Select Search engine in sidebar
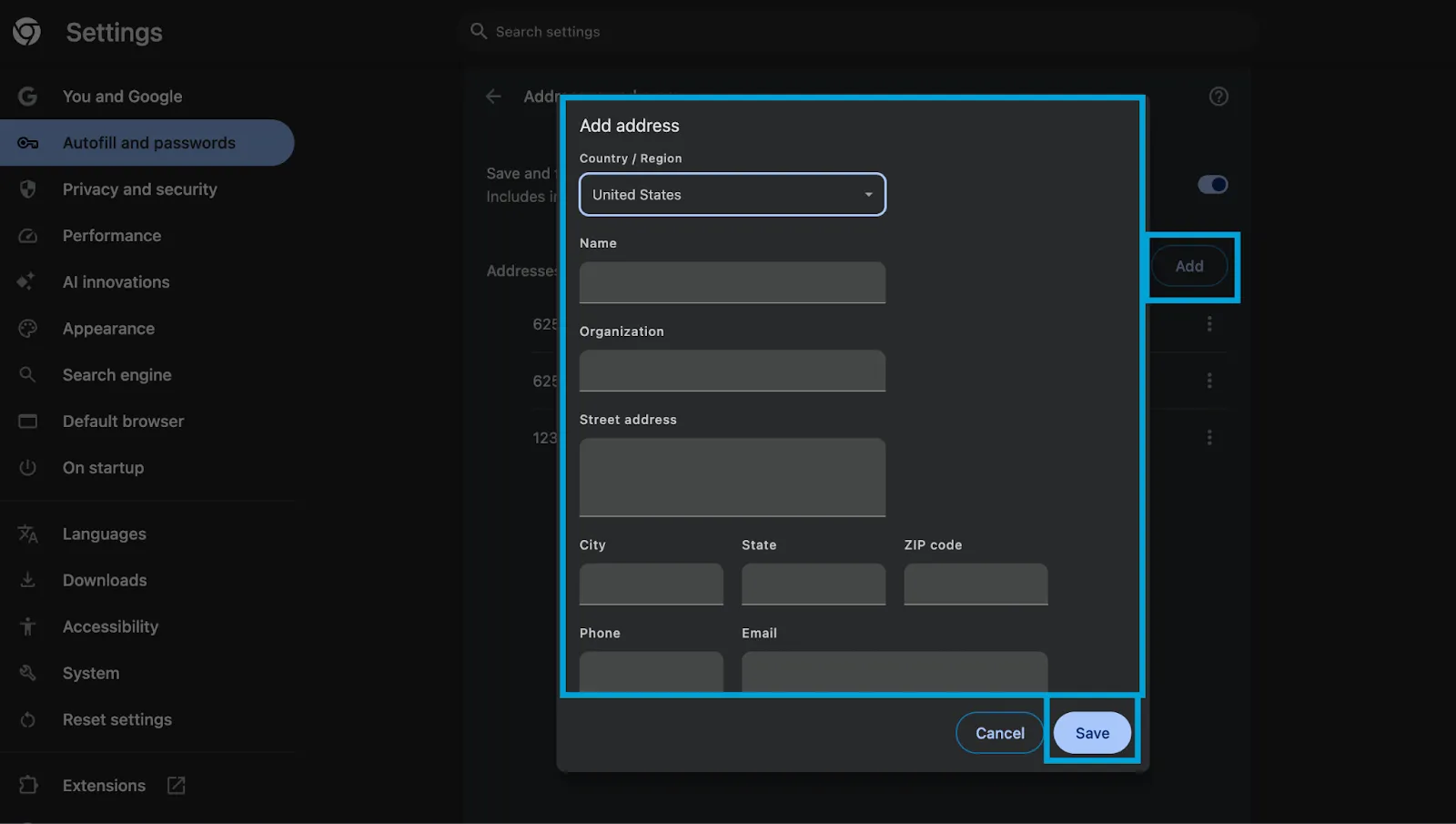Viewport: 1456px width, 824px height. point(116,375)
